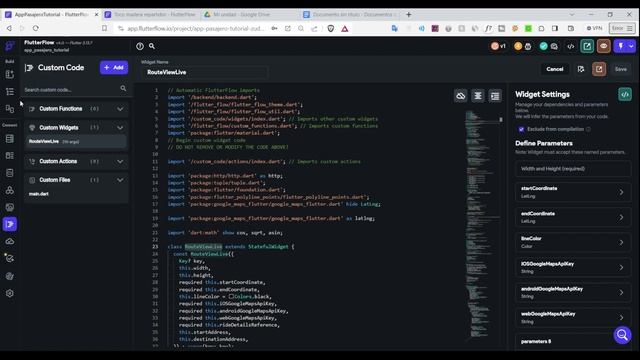
Task: Click the code editor minimap scrollbar handle
Action: coord(501,120)
